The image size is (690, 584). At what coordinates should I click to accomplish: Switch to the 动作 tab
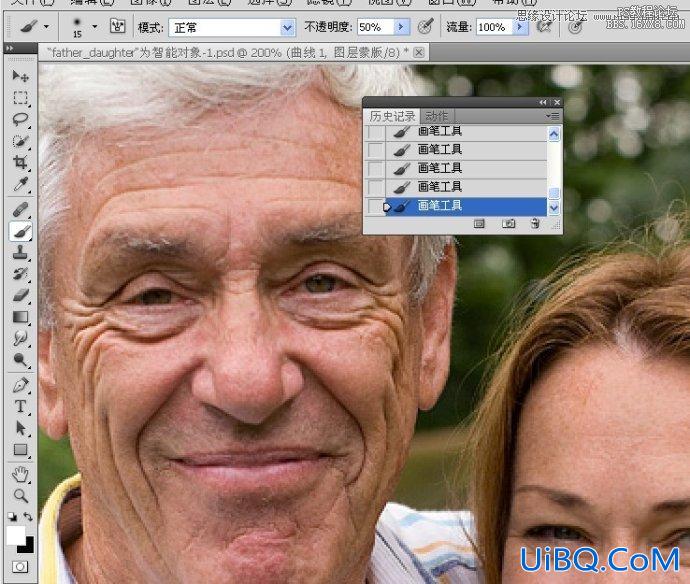coord(437,117)
